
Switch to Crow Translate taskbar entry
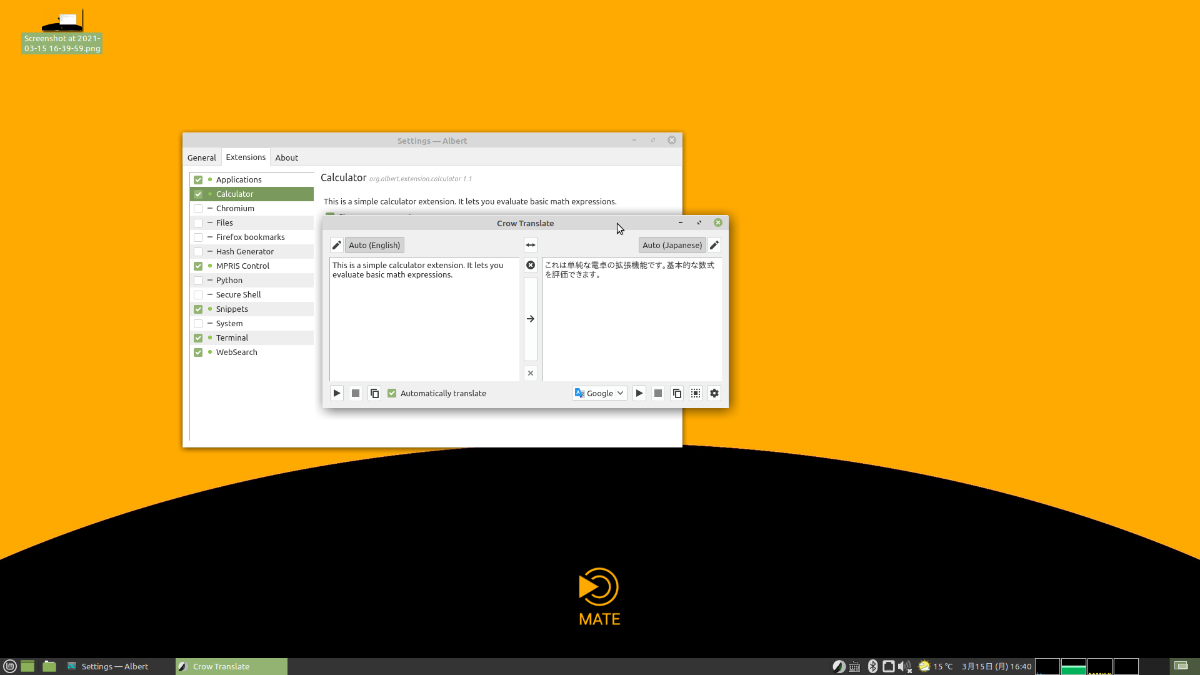pyautogui.click(x=231, y=666)
